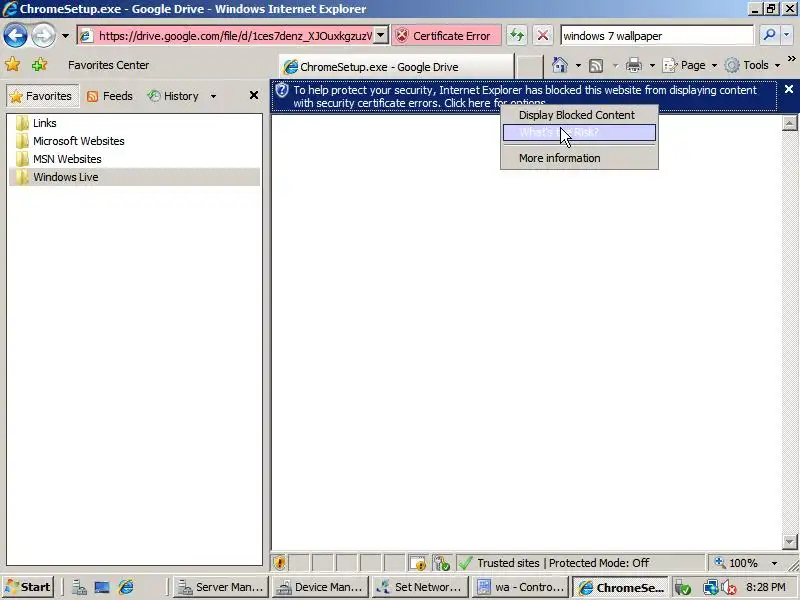Expand the Print options dropdown arrow
The height and width of the screenshot is (600, 800).
[652, 65]
